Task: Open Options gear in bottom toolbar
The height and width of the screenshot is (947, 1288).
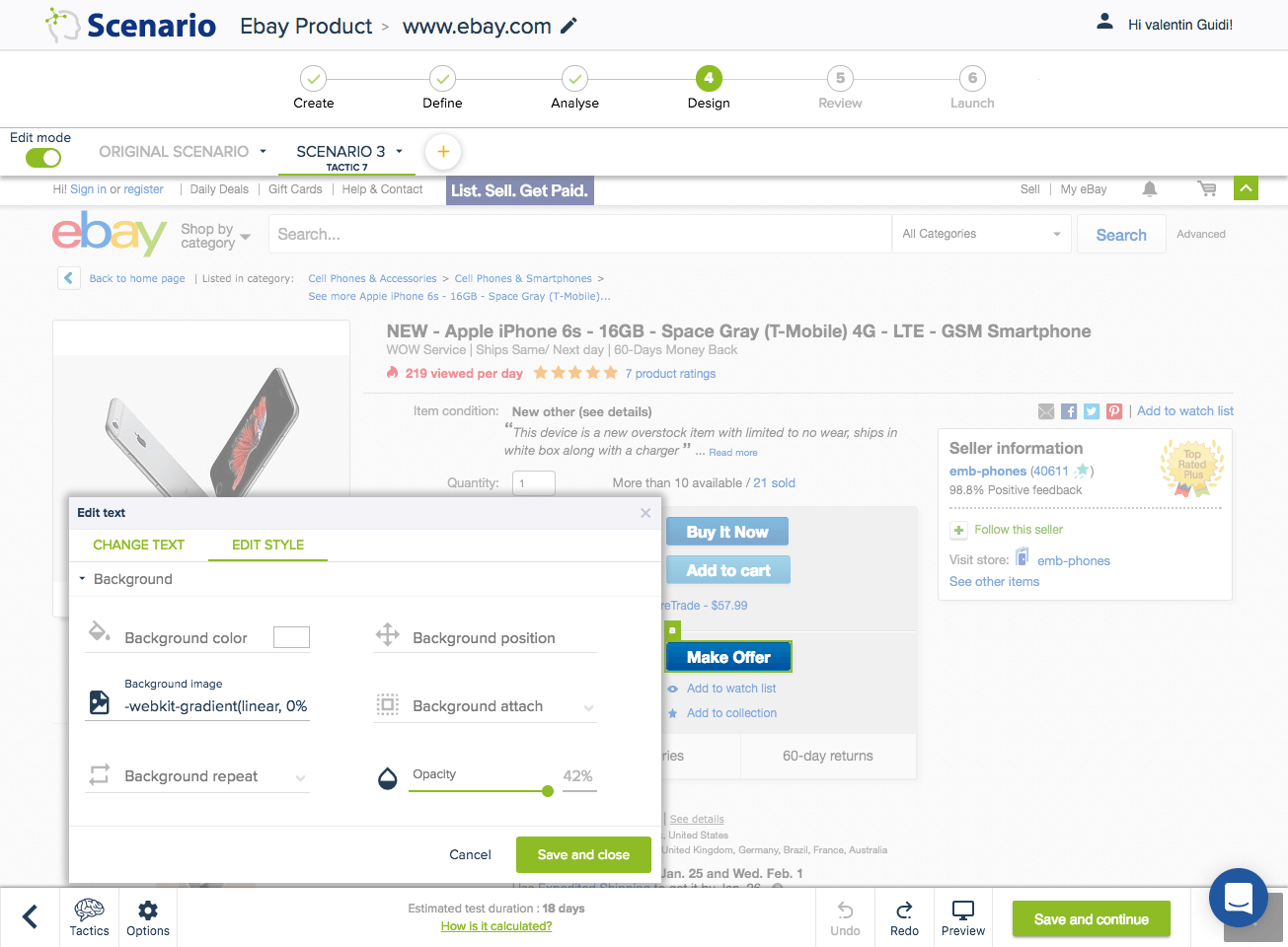Action: [x=148, y=917]
